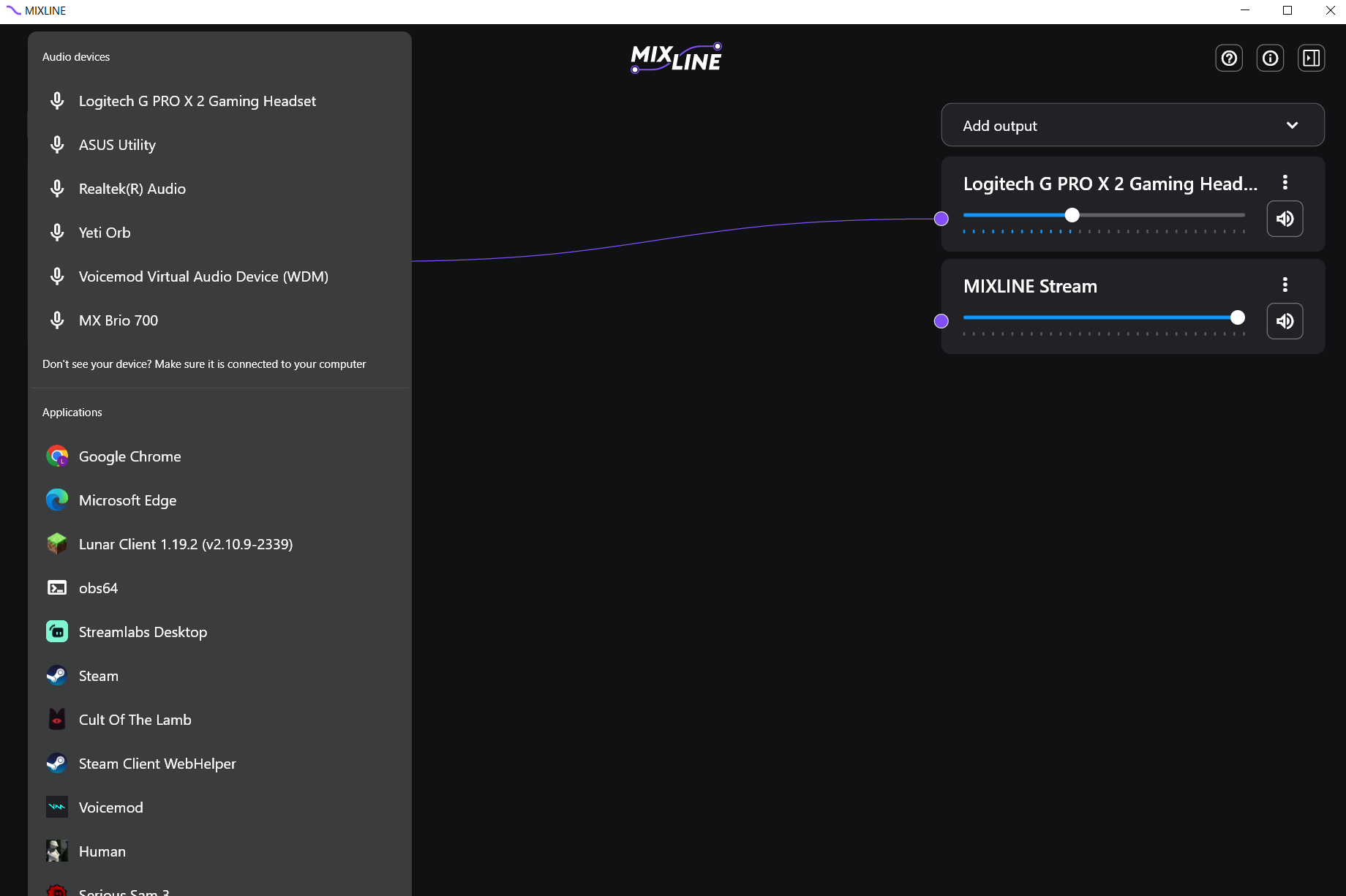
Task: Add Human application source
Action: 219,851
